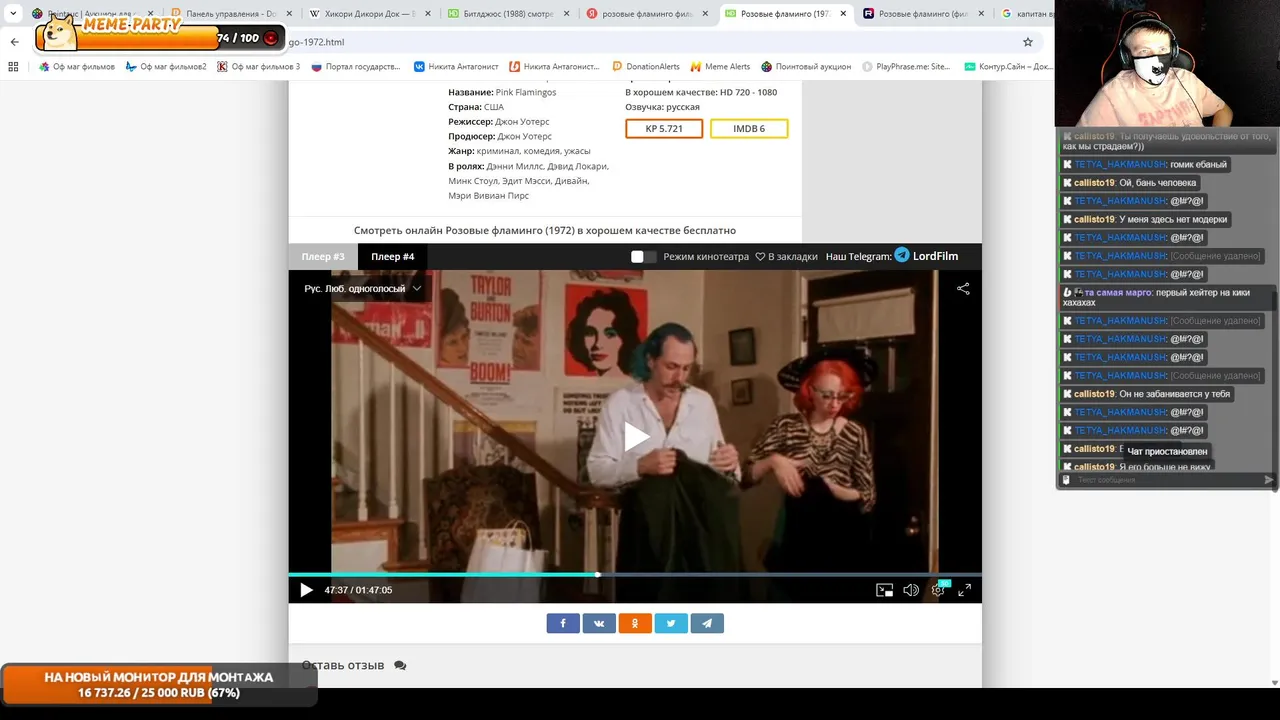
Task: Open the DonationAlerts bookmark
Action: pyautogui.click(x=646, y=67)
